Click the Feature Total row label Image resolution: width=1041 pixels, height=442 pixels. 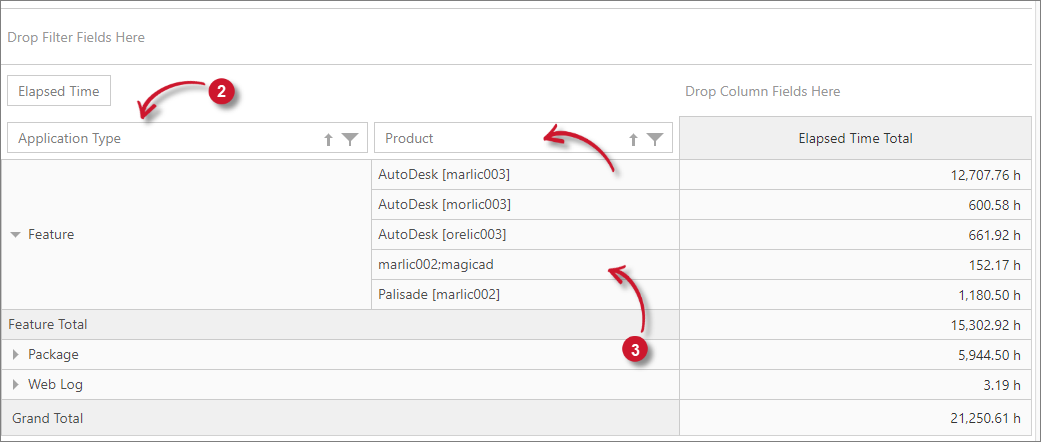48,325
